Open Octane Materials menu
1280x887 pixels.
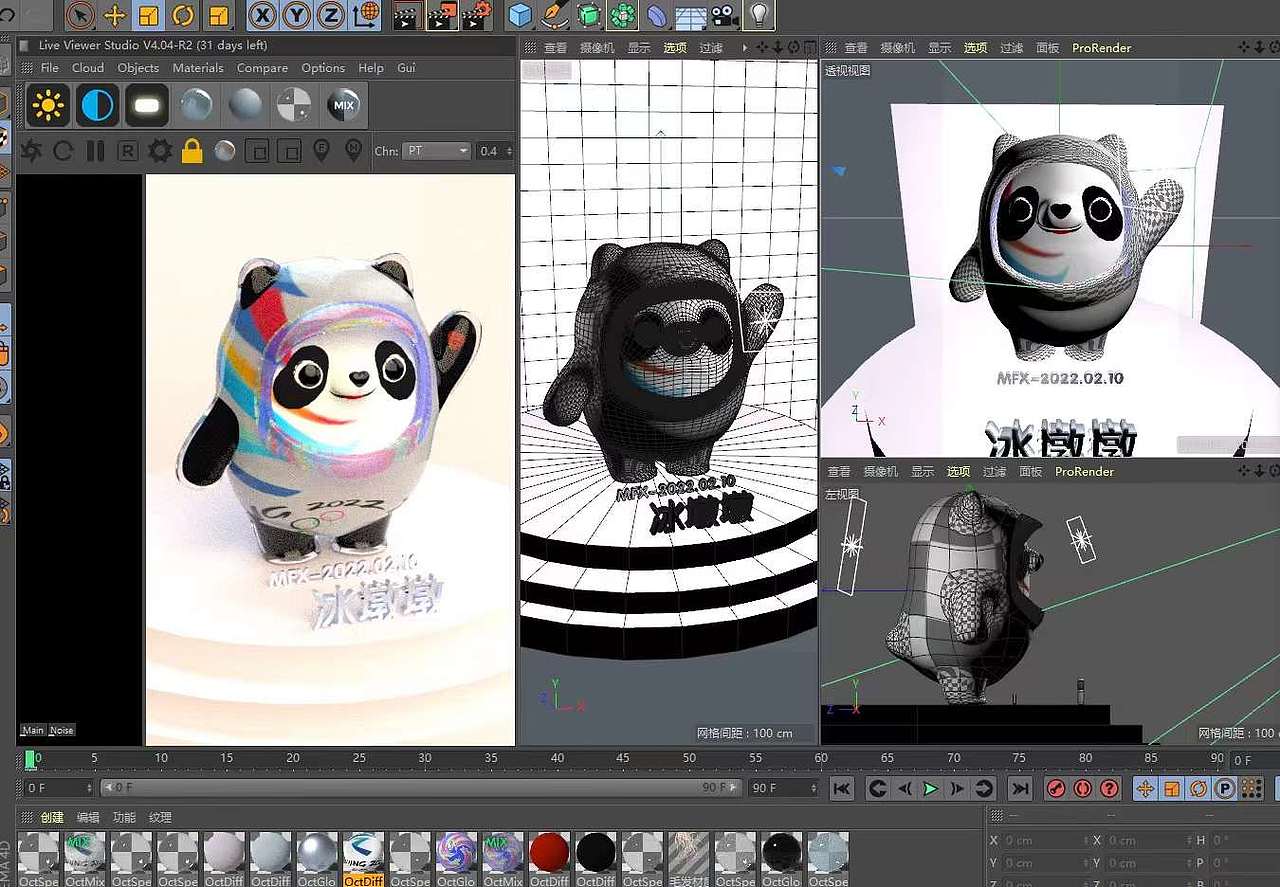click(x=198, y=68)
